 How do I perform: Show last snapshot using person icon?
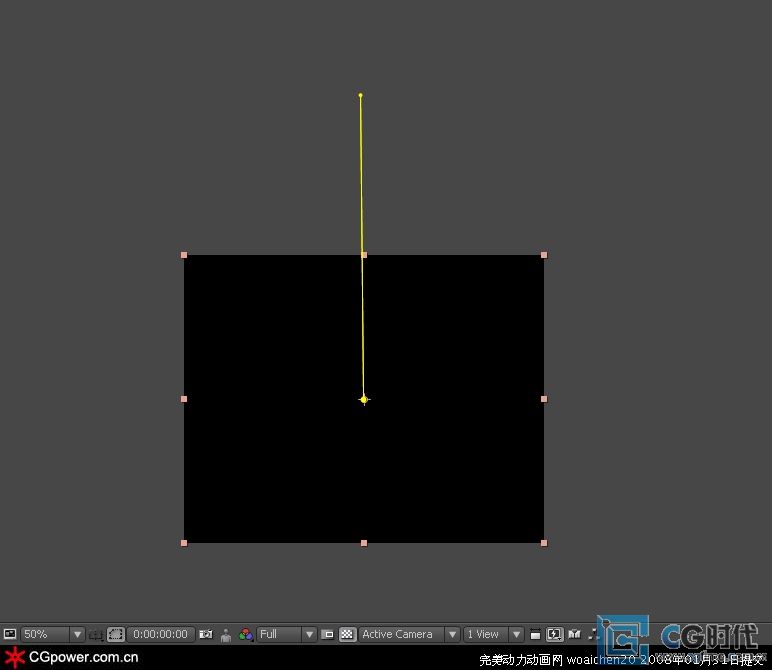coord(226,634)
